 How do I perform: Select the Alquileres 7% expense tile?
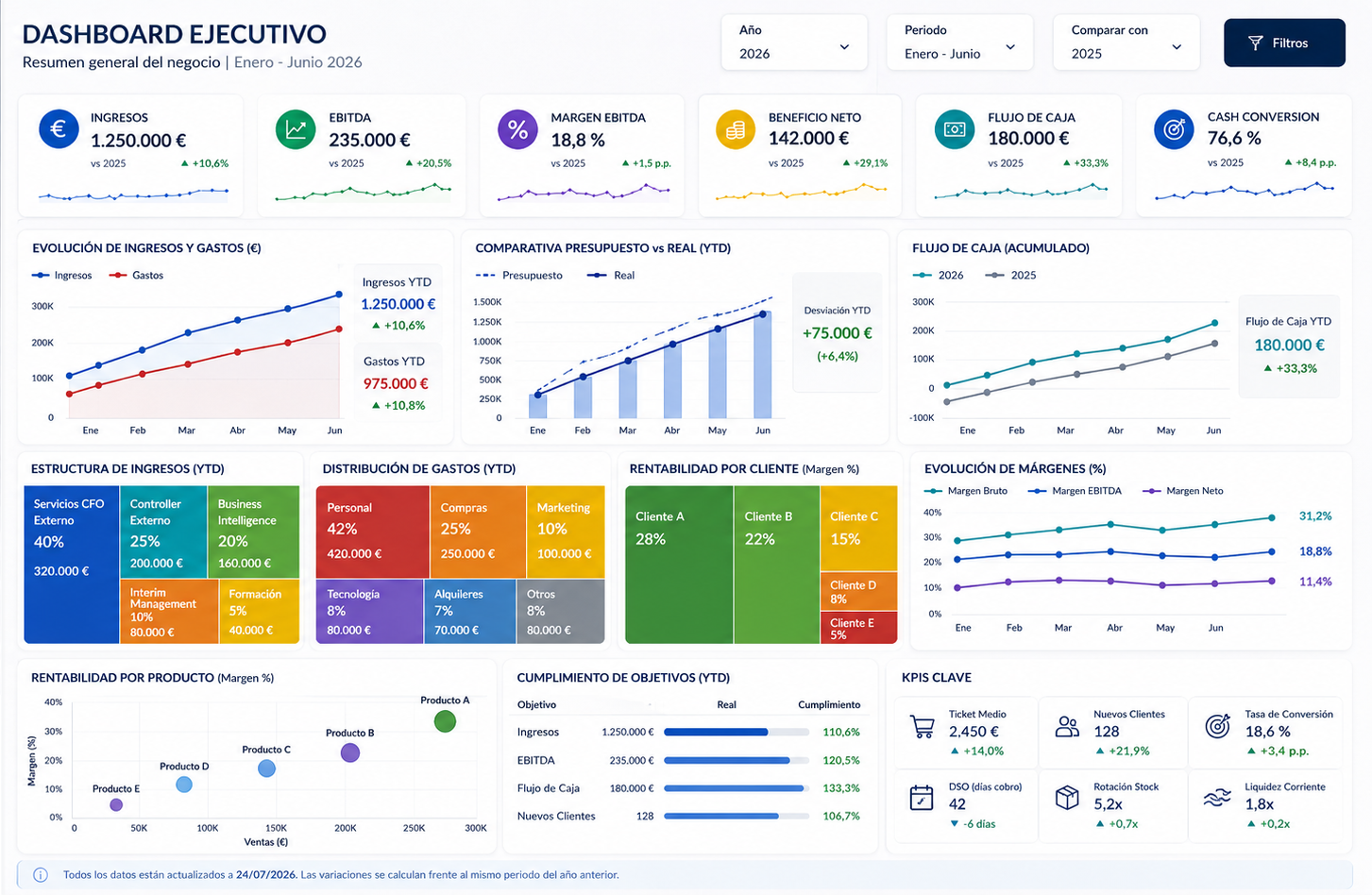click(x=469, y=612)
